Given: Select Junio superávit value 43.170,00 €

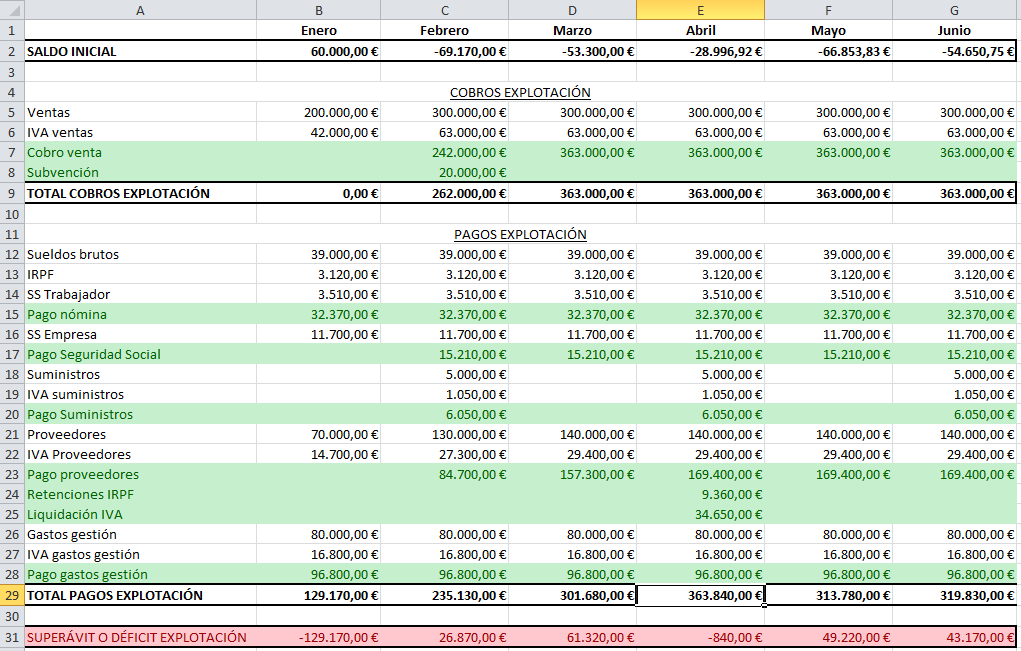Looking at the screenshot, I should point(954,637).
